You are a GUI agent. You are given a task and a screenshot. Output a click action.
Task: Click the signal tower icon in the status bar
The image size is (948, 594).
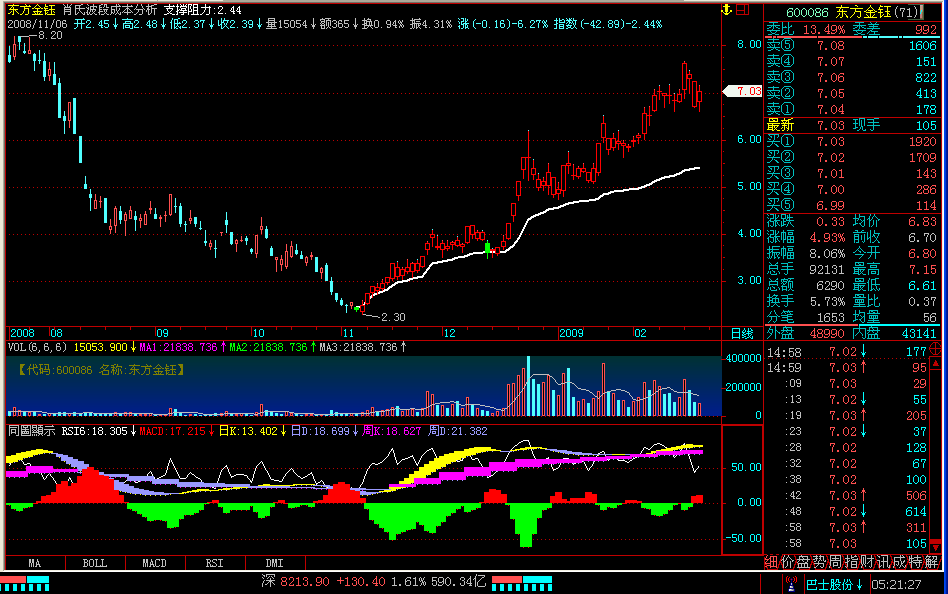pyautogui.click(x=791, y=584)
